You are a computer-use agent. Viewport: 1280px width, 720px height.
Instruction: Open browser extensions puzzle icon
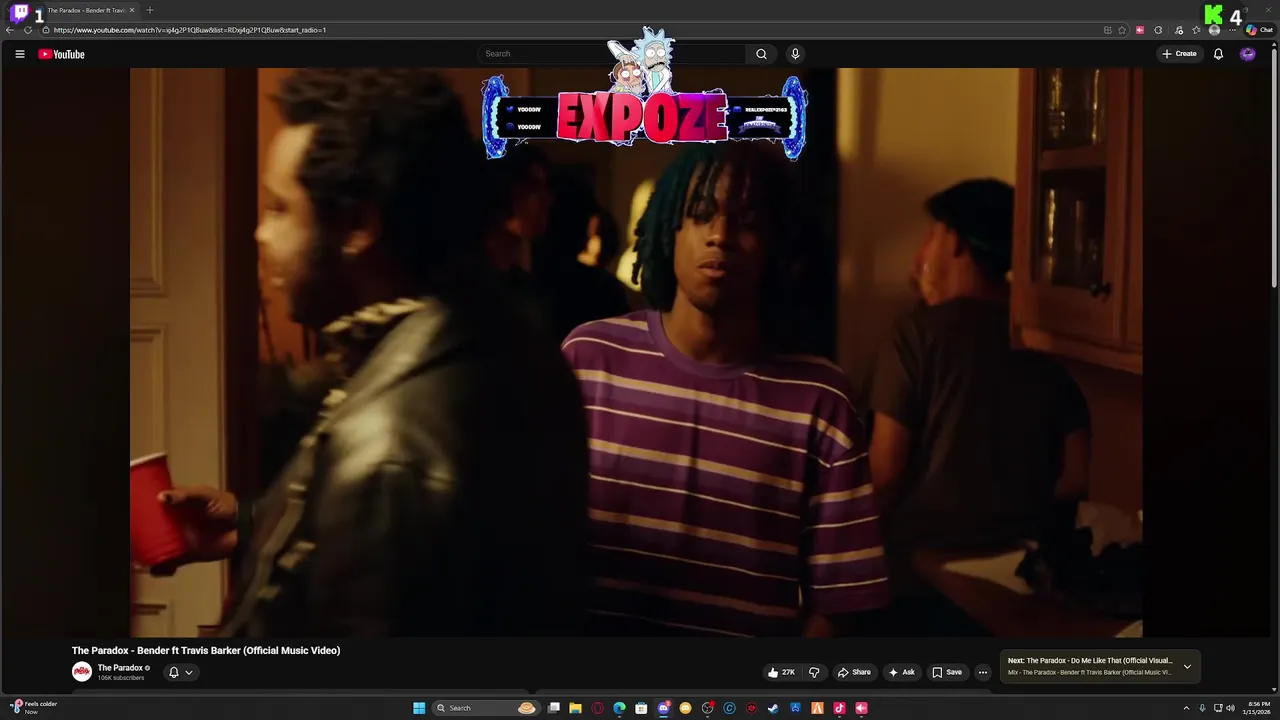point(1158,30)
